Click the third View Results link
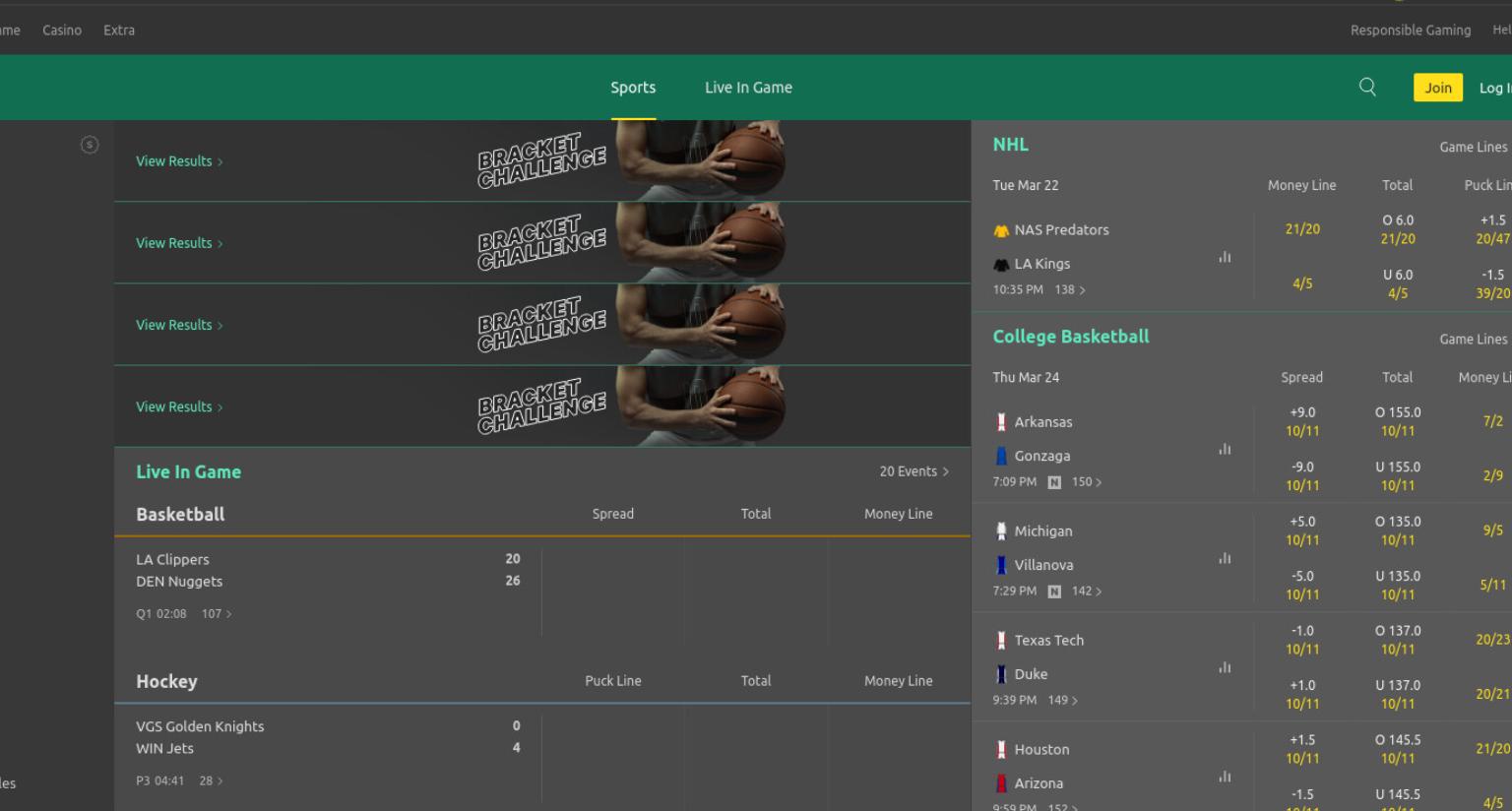Screen dimensions: 1512x811 179,325
